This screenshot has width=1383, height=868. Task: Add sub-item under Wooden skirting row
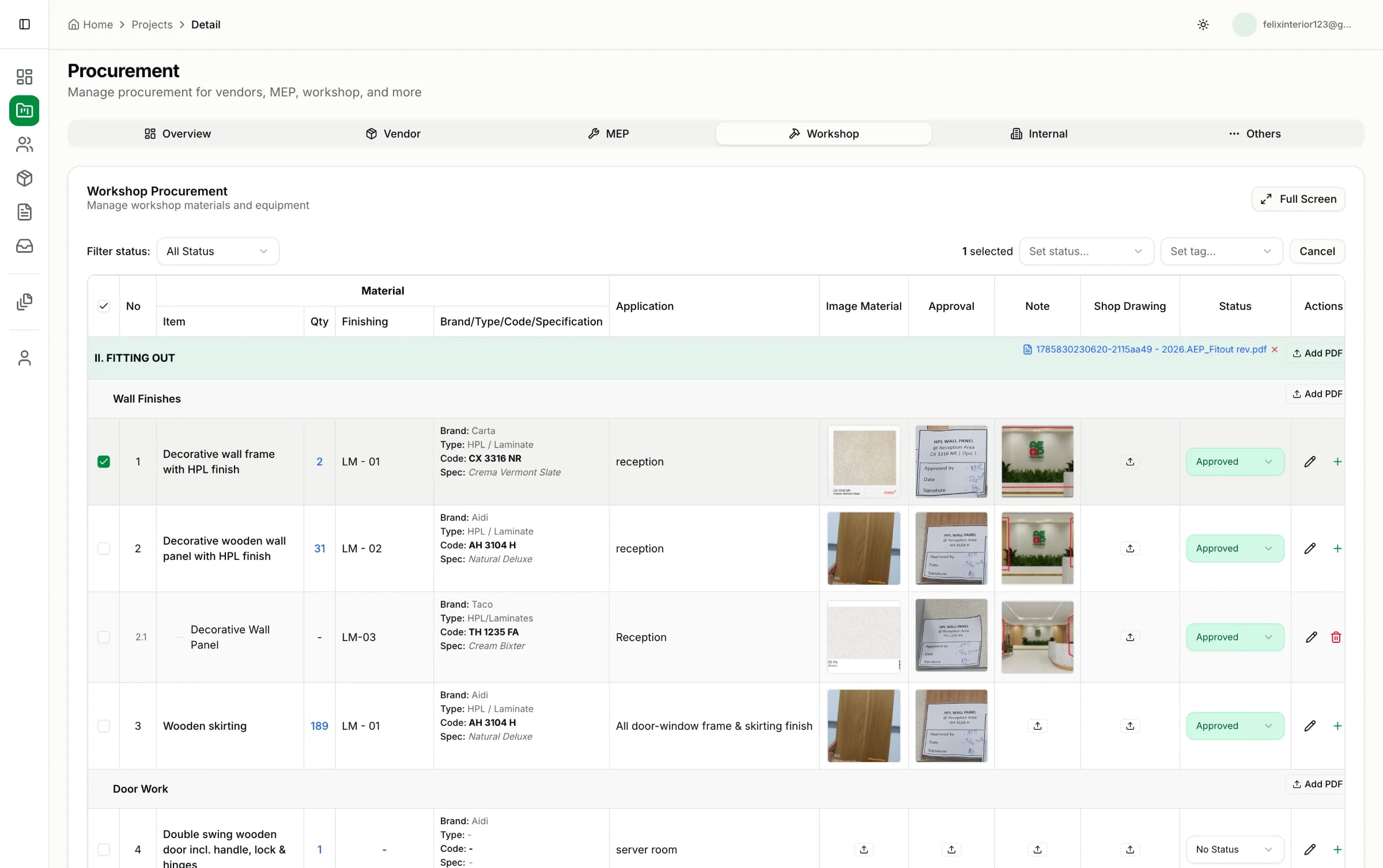click(1337, 726)
